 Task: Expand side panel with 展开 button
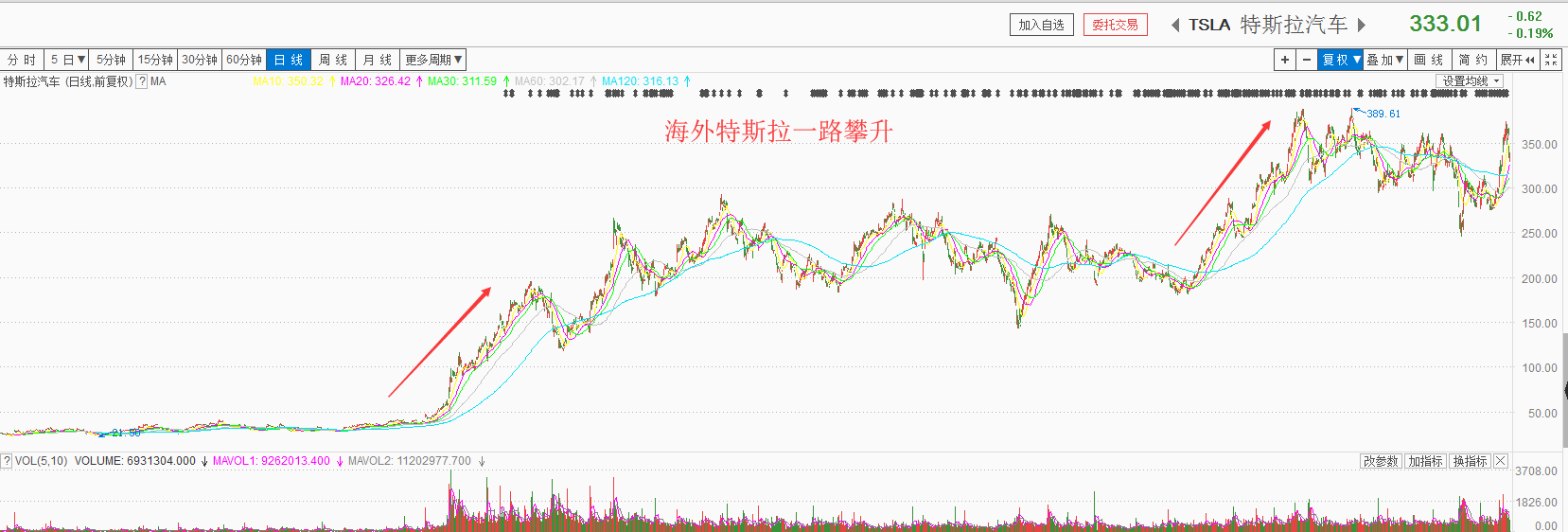click(1518, 60)
